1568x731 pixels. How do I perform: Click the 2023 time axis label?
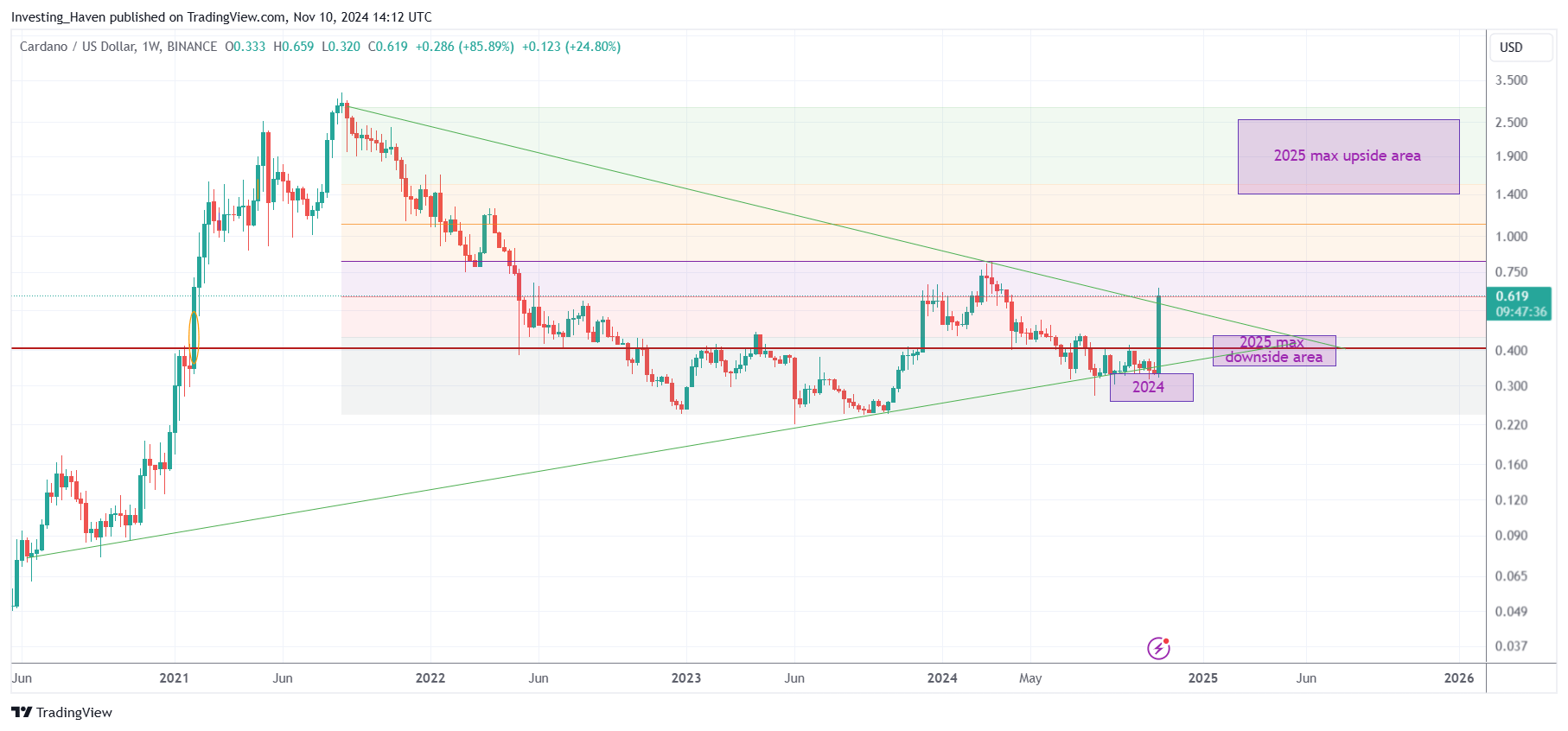click(686, 678)
